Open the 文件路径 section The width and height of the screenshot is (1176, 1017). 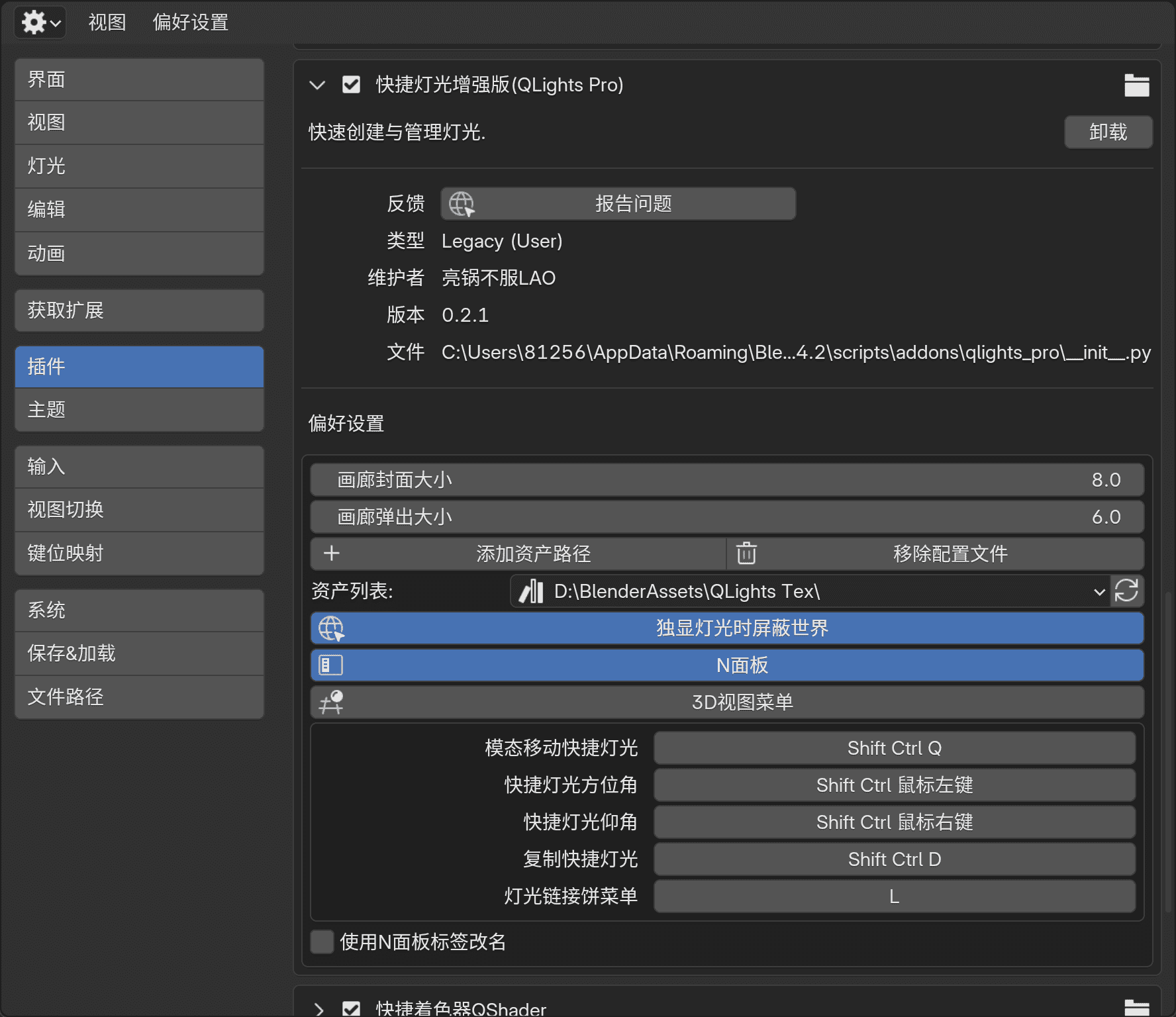(139, 697)
